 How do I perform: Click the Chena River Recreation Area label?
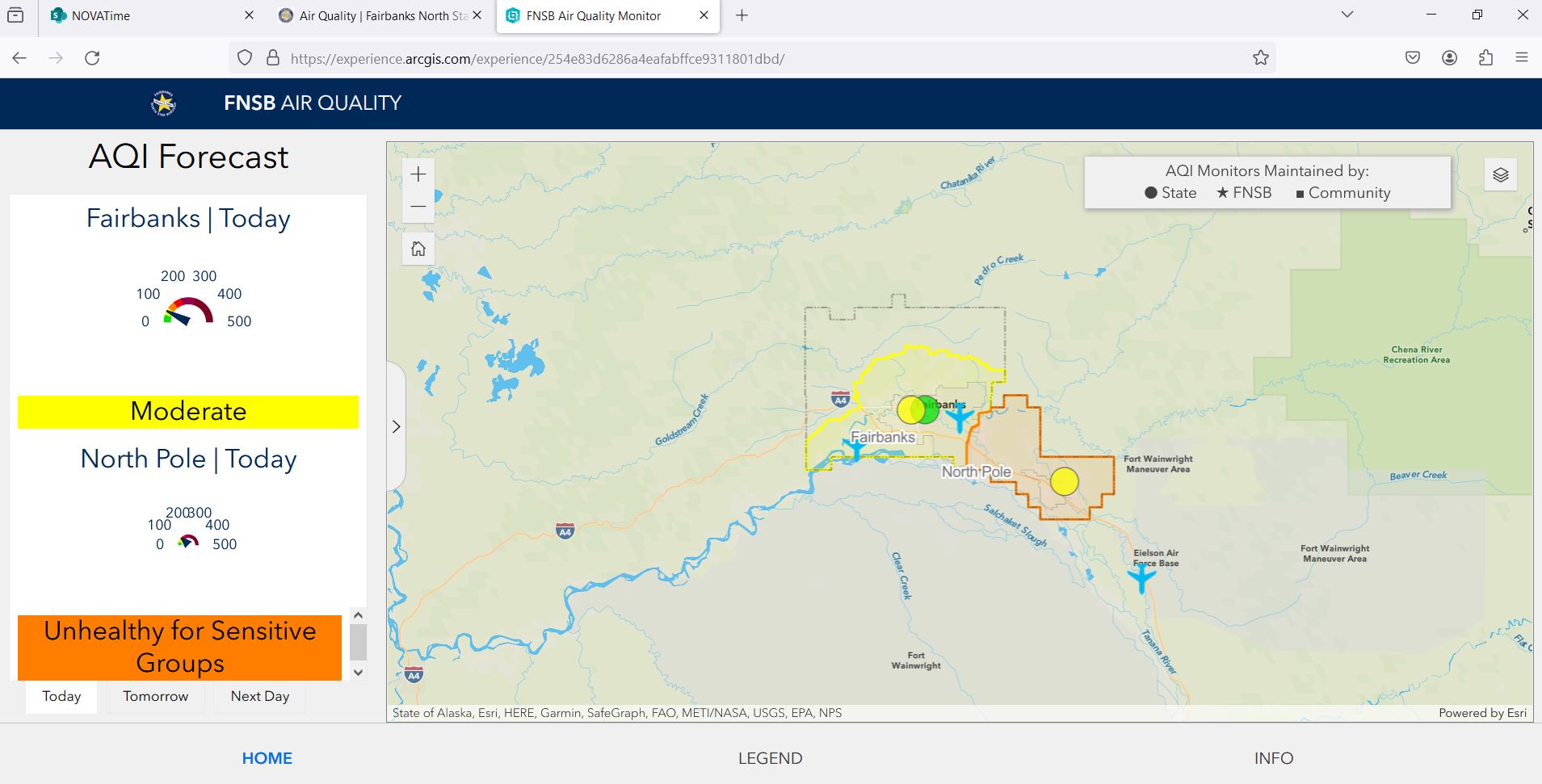[x=1417, y=354]
